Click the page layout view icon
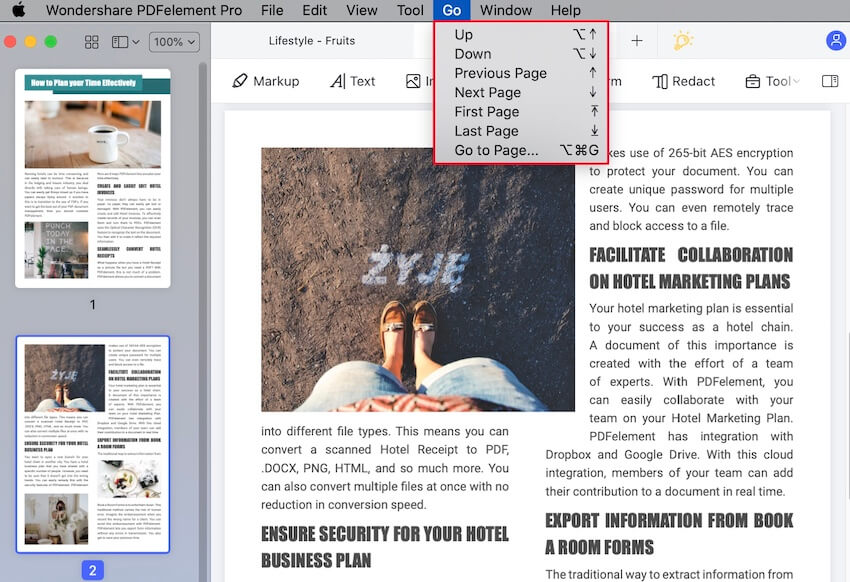This screenshot has height=582, width=850. [120, 42]
